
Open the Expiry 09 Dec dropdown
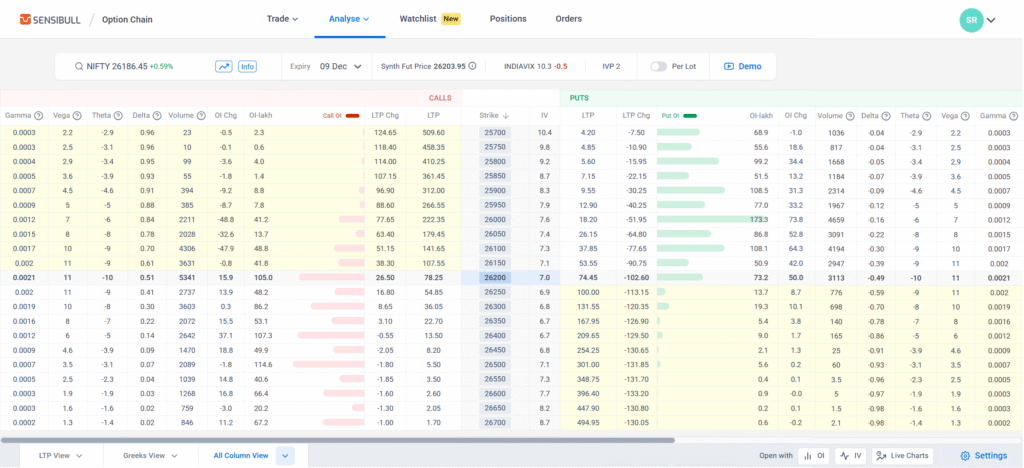tap(340, 67)
